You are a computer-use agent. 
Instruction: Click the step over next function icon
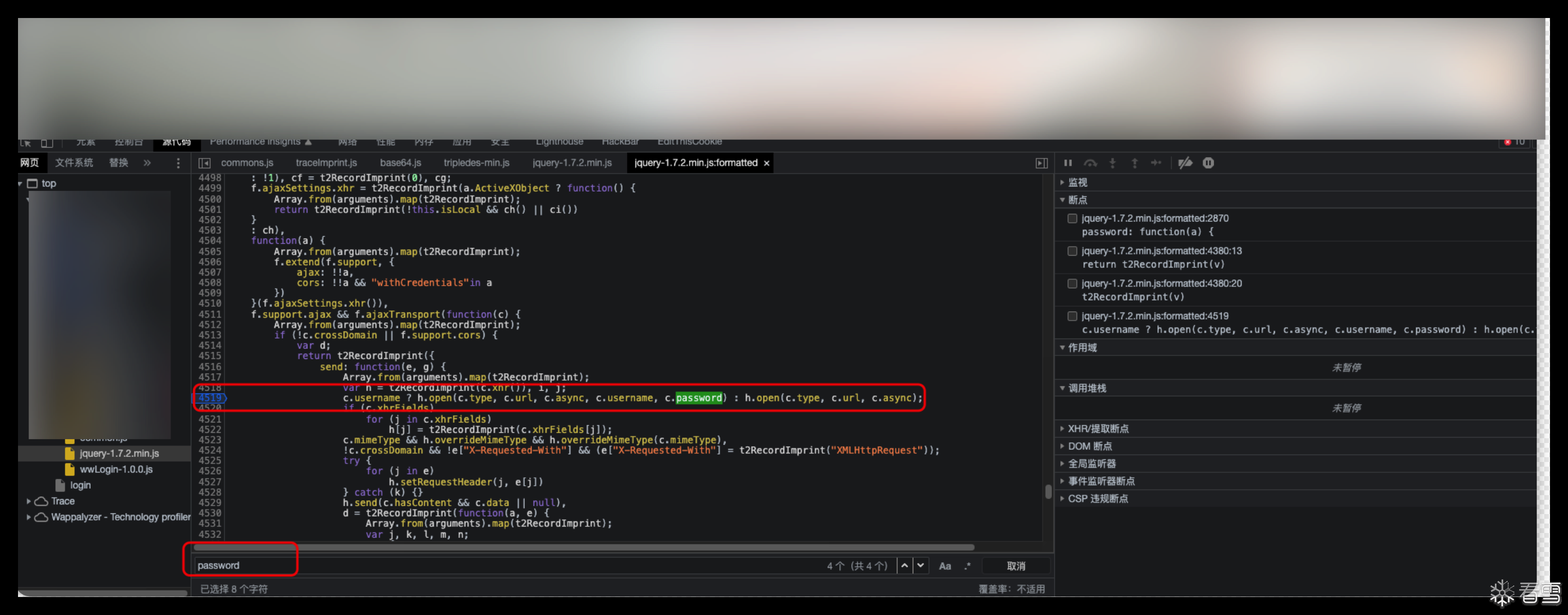1090,163
